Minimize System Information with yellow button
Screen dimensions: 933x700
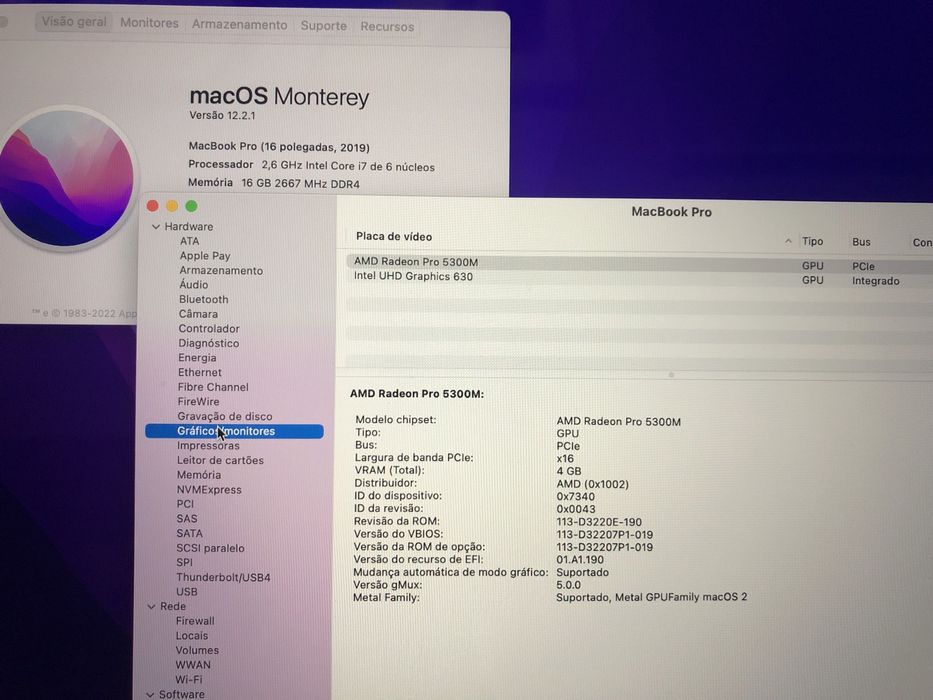tap(172, 206)
